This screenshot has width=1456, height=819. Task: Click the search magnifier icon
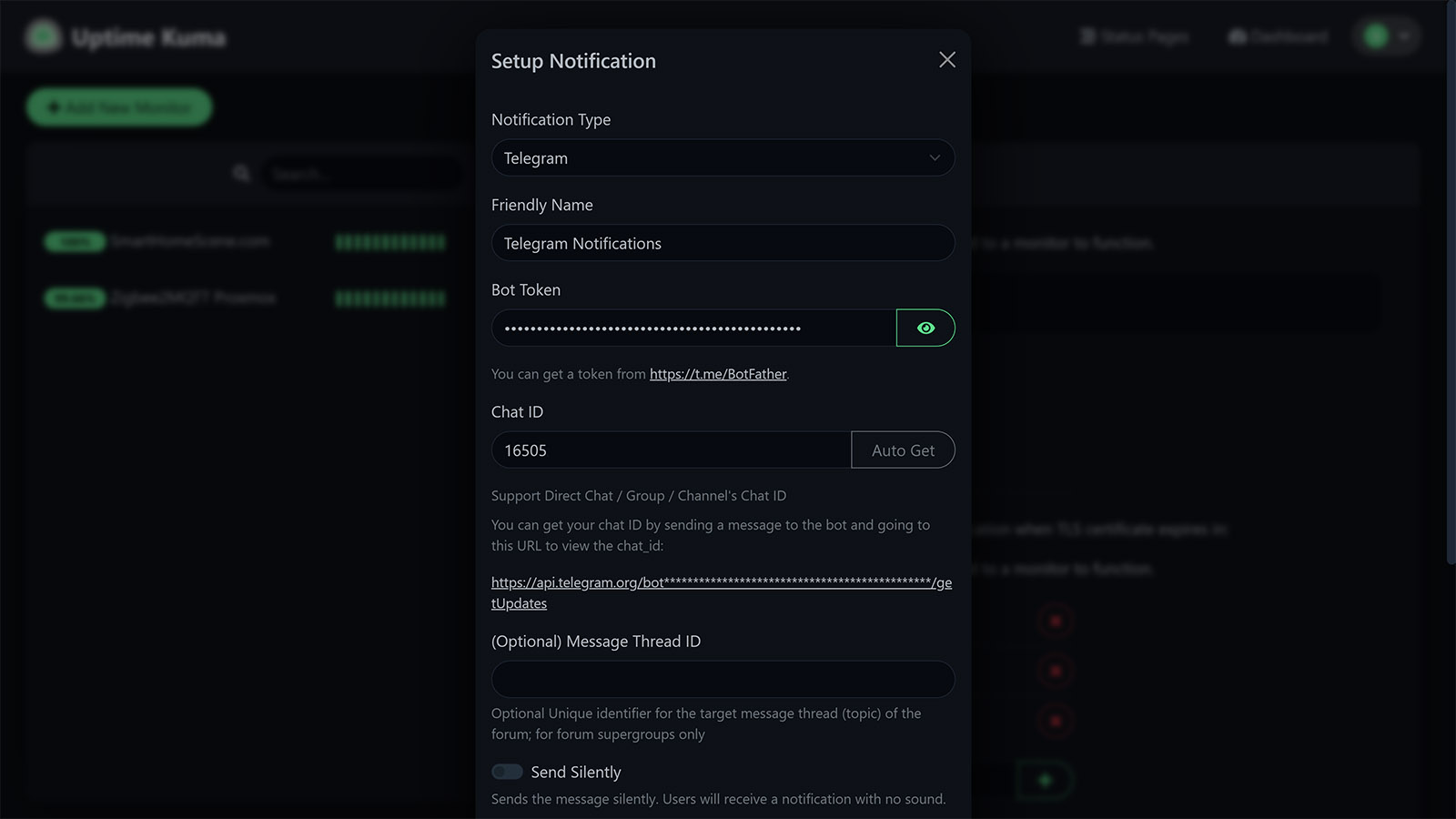tap(242, 173)
